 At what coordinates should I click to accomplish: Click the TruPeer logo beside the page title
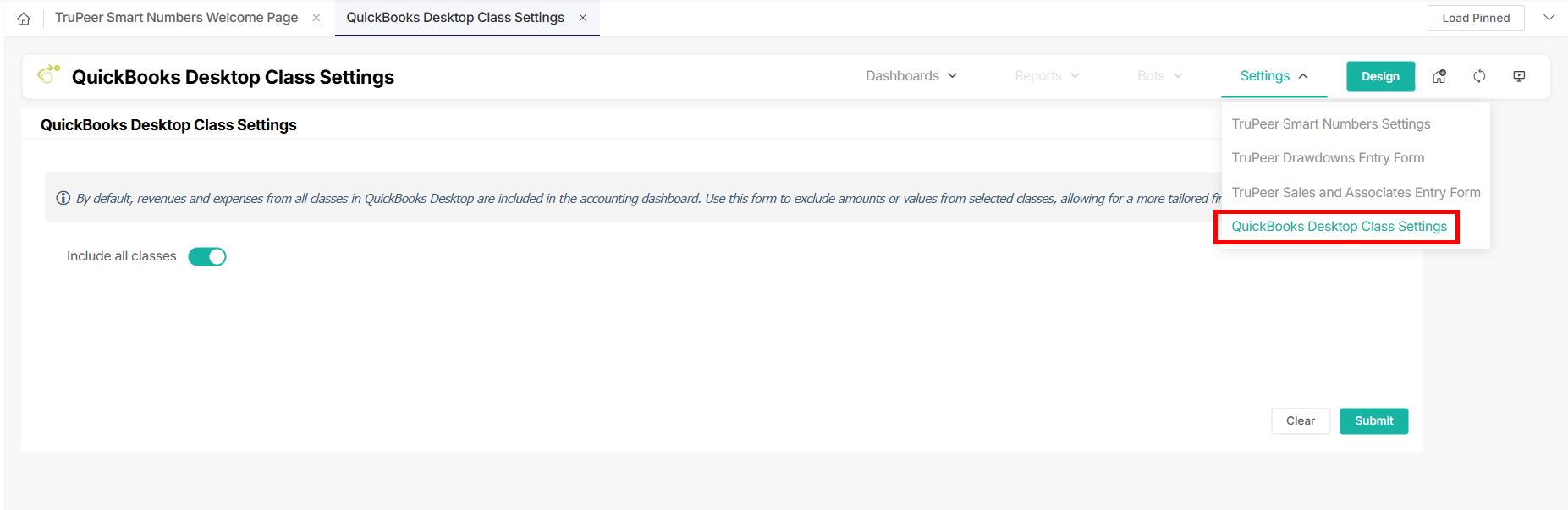48,75
